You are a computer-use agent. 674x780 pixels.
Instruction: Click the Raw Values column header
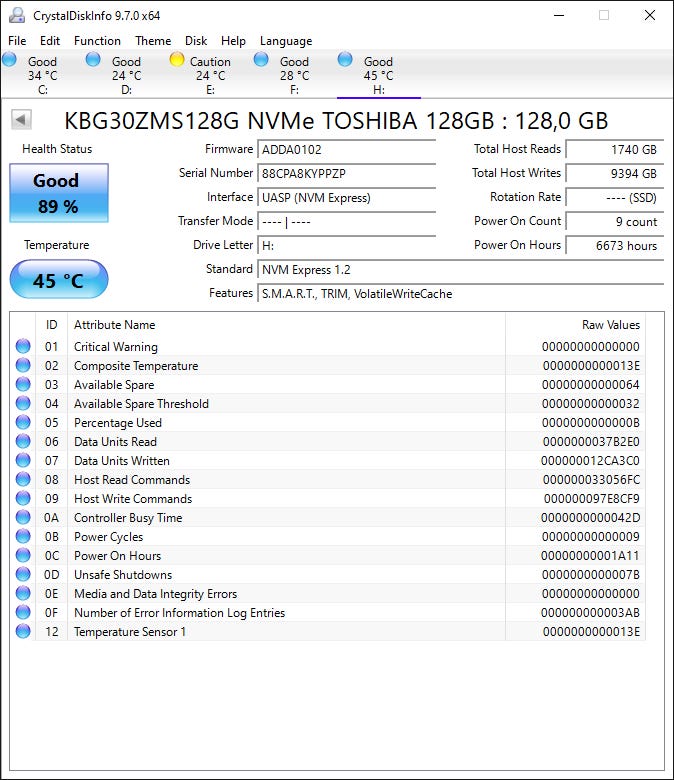coord(610,325)
